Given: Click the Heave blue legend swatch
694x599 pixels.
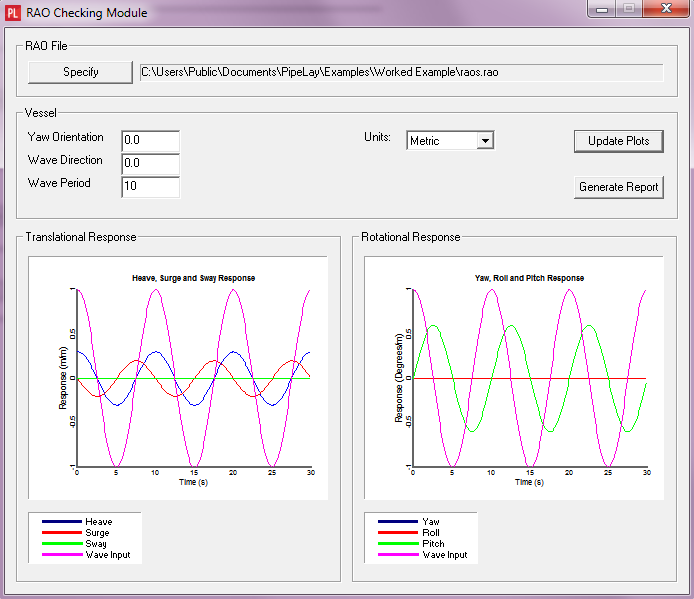Looking at the screenshot, I should 60,522.
